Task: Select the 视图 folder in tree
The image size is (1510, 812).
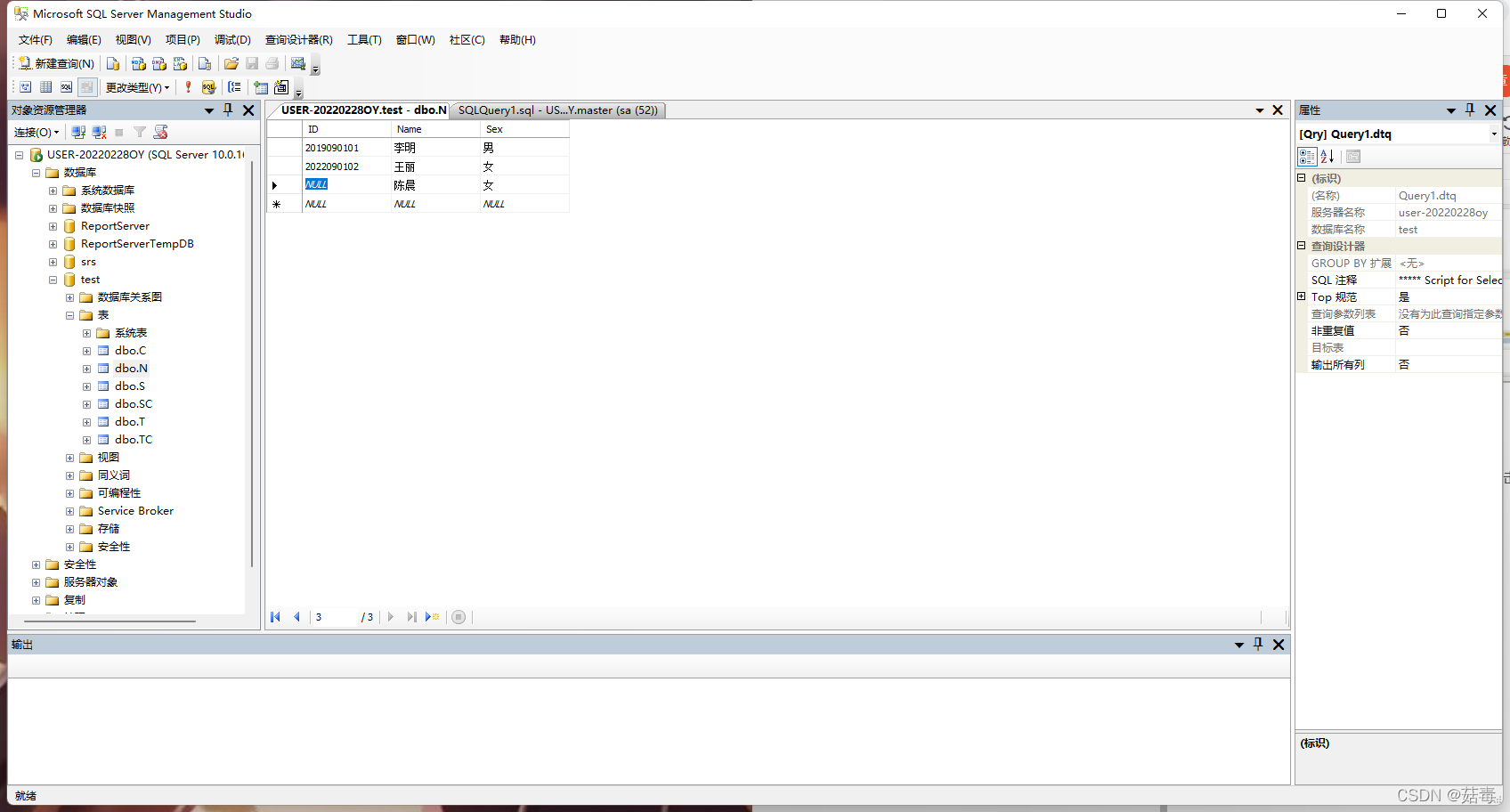Action: (x=108, y=458)
